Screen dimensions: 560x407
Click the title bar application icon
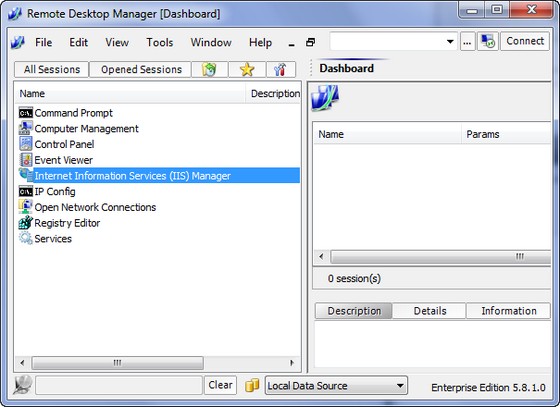click(15, 14)
